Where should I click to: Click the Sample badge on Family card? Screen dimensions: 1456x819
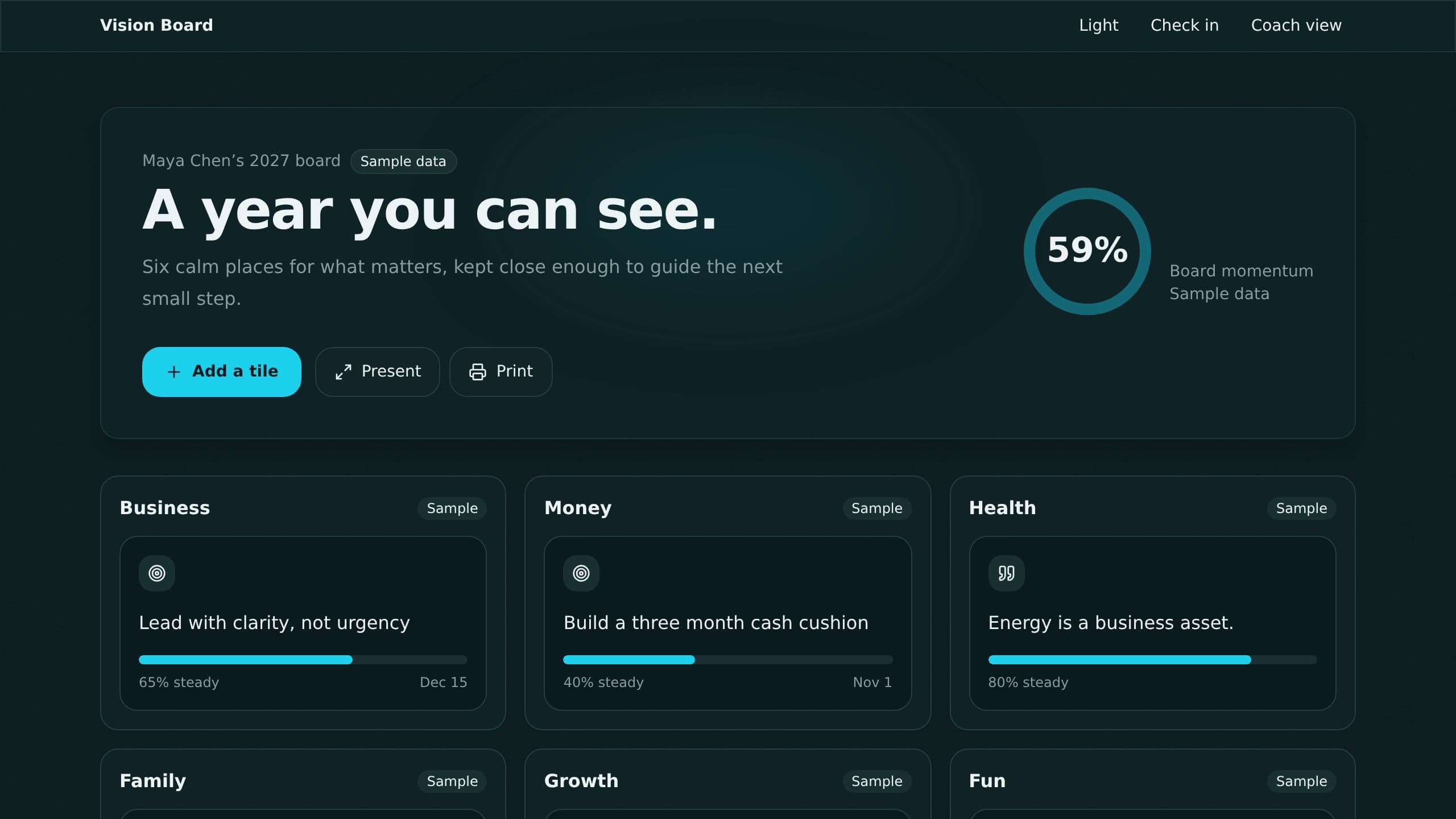coord(452,781)
